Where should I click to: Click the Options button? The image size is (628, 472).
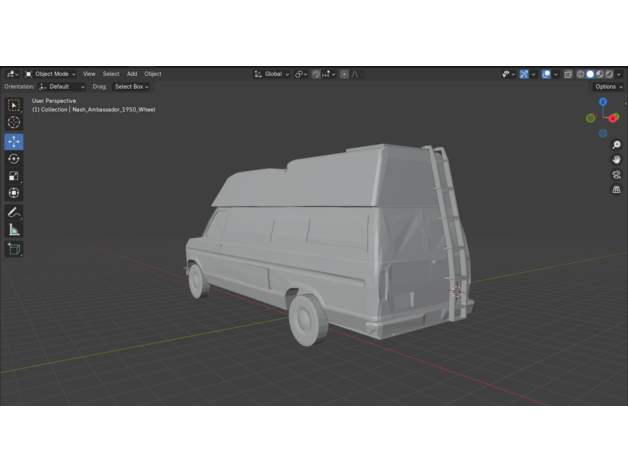[607, 87]
